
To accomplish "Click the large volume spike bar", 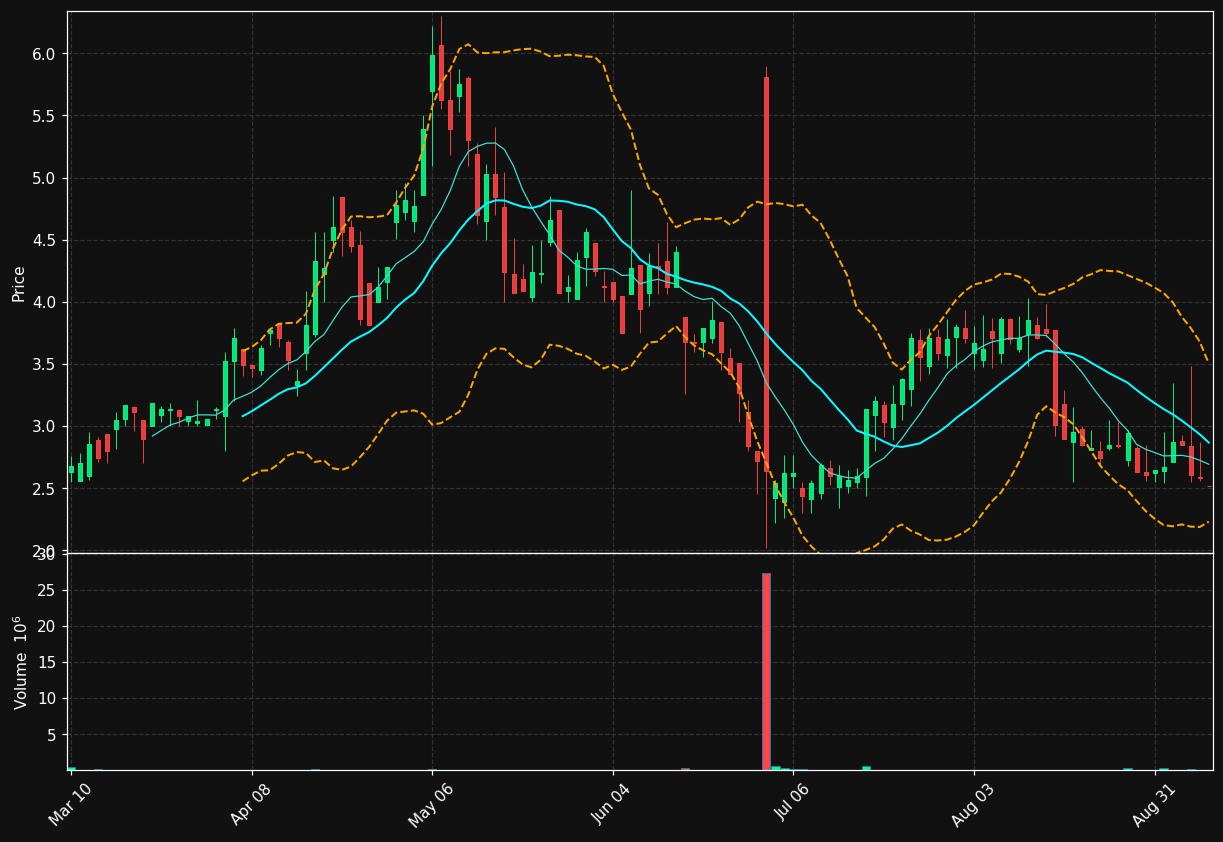I will tap(766, 671).
